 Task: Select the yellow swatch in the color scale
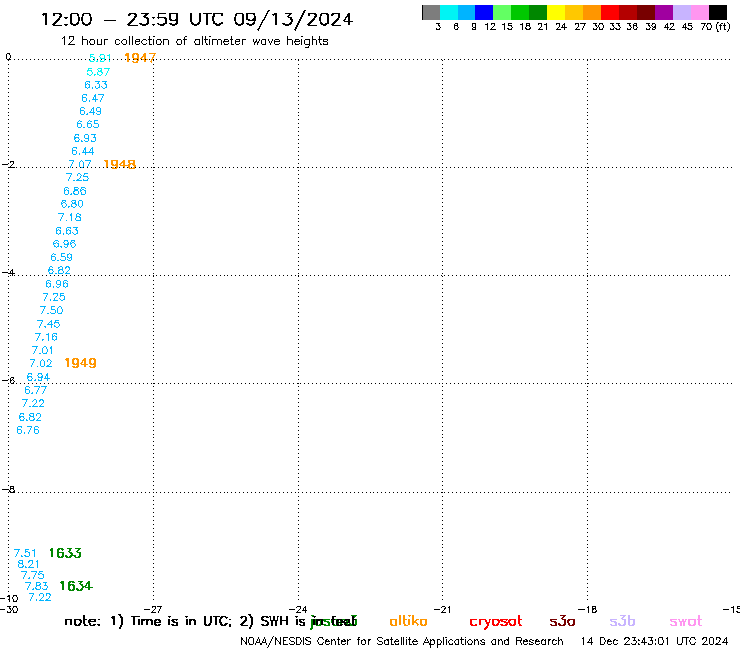coord(556,12)
